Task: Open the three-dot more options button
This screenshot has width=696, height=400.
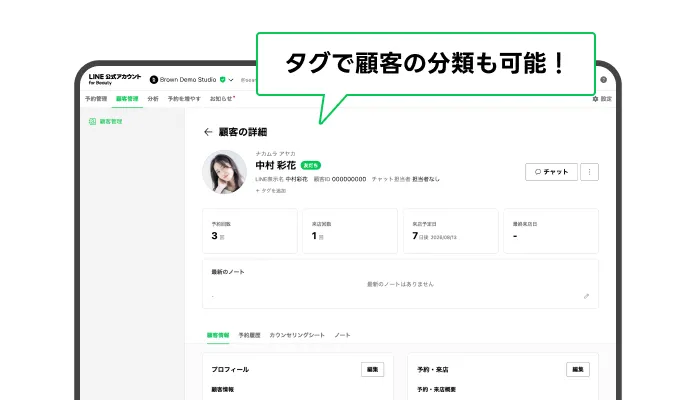Action: click(589, 172)
